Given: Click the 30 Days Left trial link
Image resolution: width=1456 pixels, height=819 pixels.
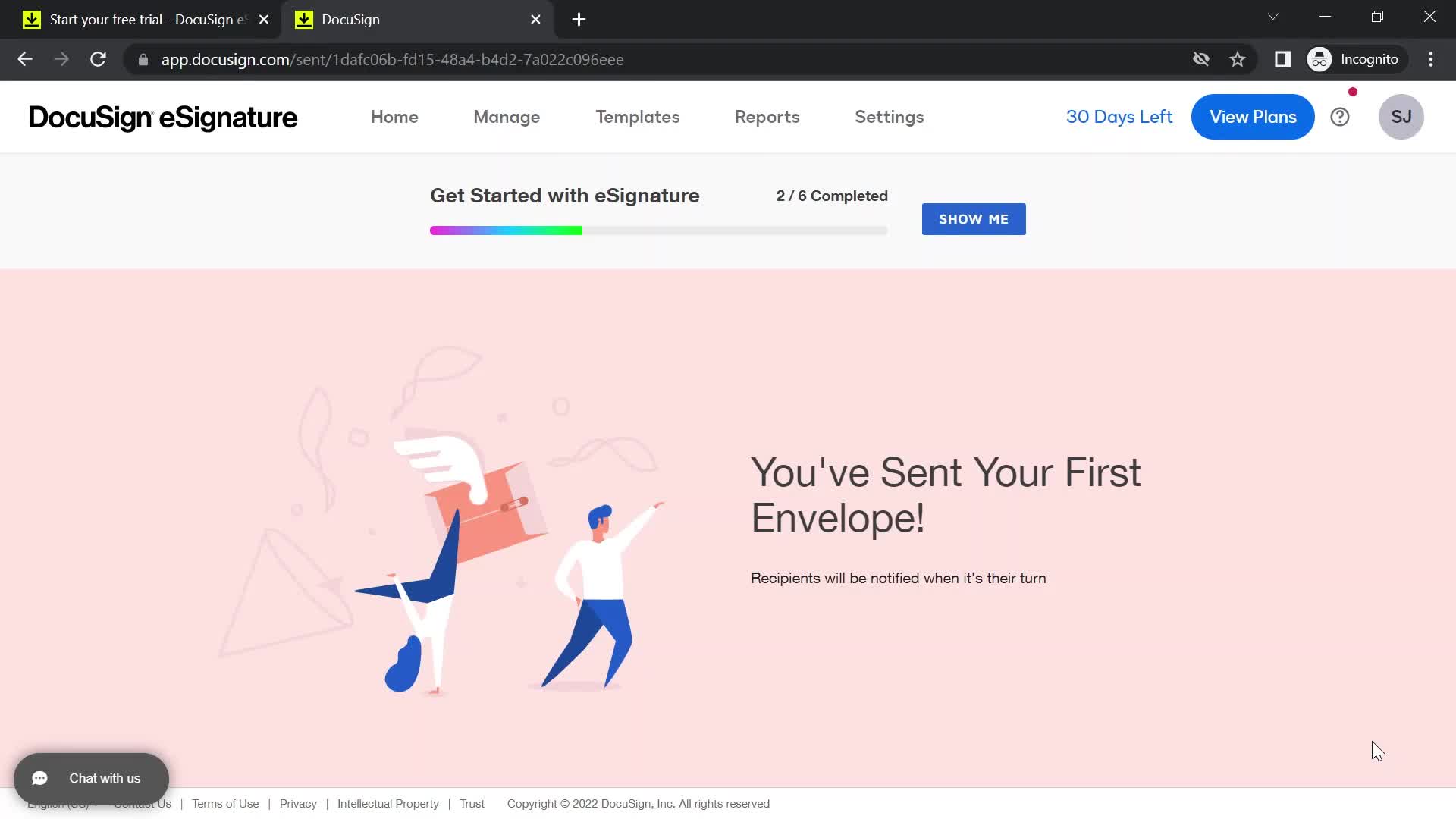Looking at the screenshot, I should 1119,117.
